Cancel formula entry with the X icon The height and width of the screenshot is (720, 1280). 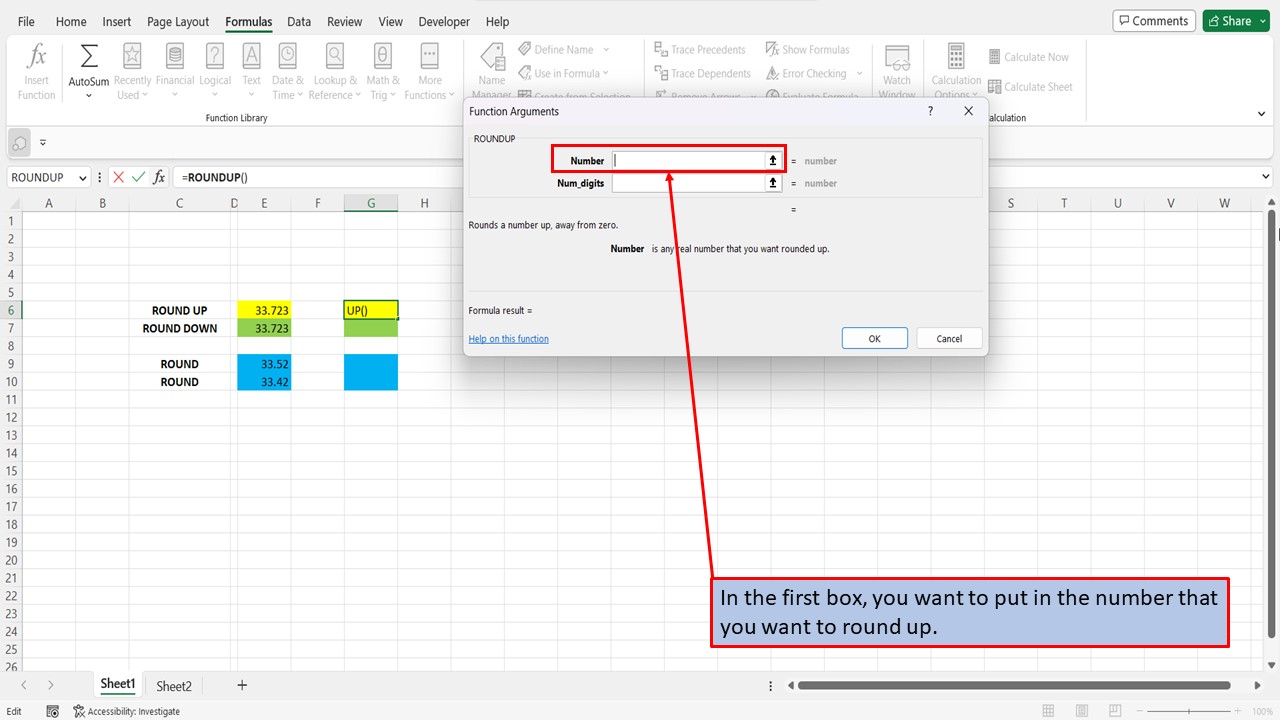(x=120, y=177)
